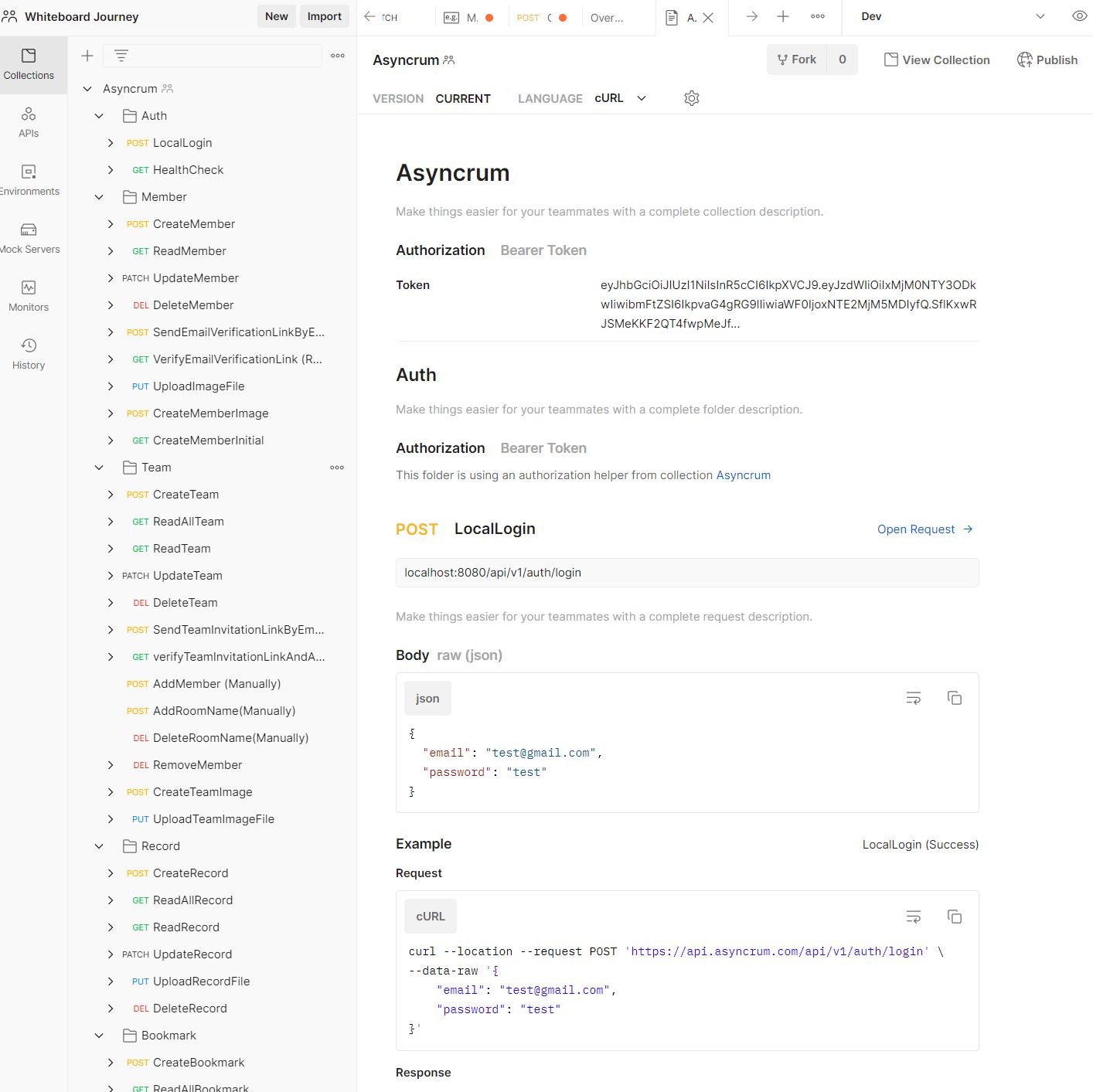This screenshot has height=1092, width=1093.
Task: Copy the json body snippet
Action: [x=955, y=698]
